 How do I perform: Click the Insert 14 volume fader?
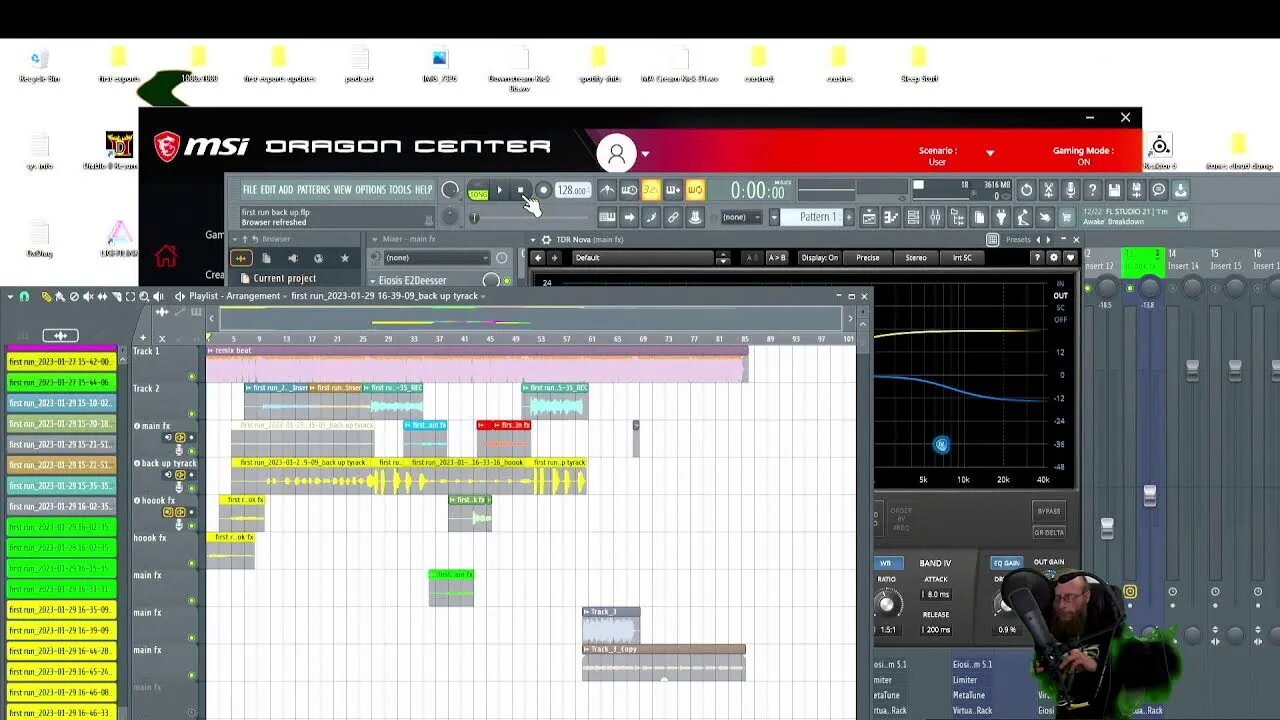pyautogui.click(x=1192, y=369)
